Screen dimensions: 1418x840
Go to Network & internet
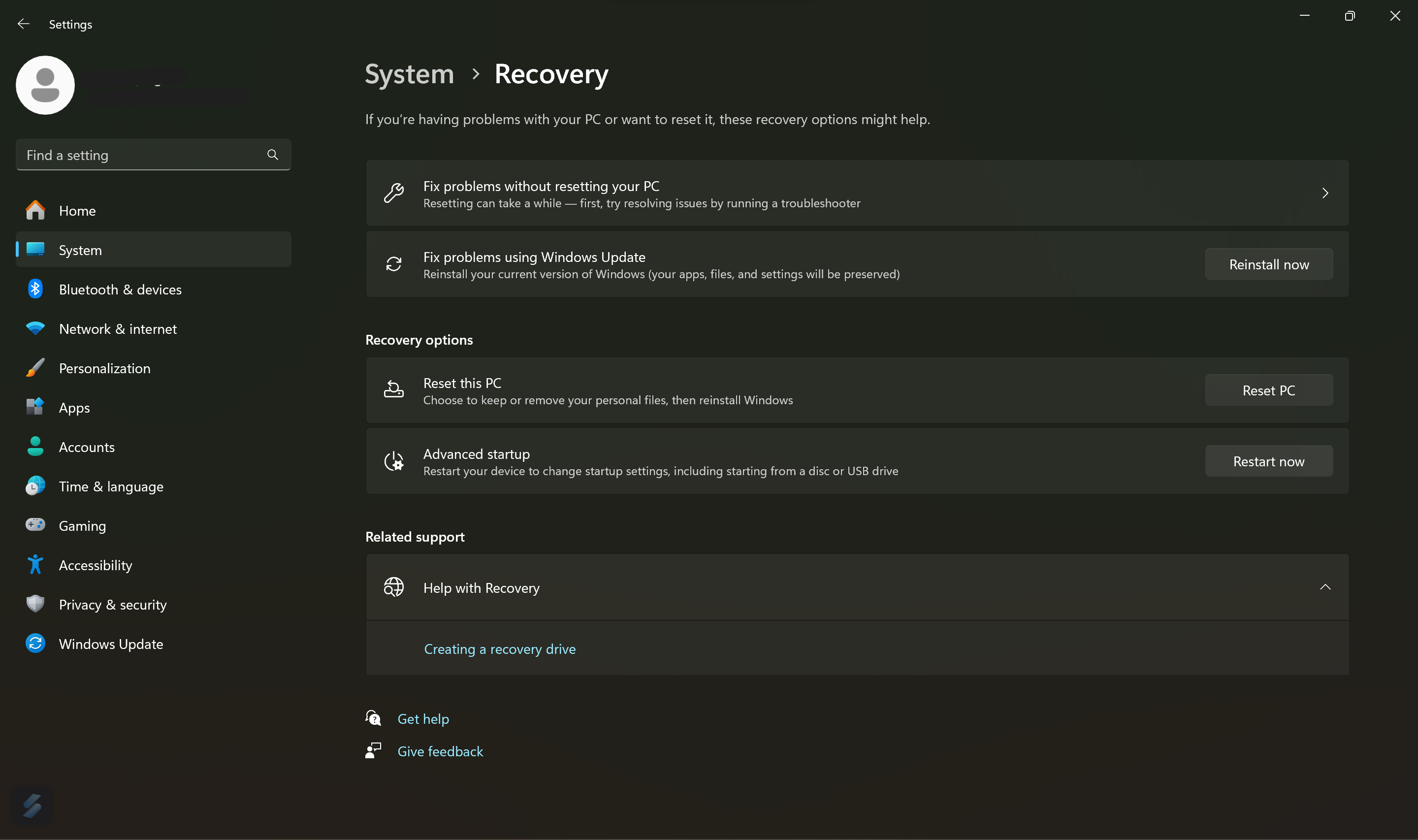point(153,329)
